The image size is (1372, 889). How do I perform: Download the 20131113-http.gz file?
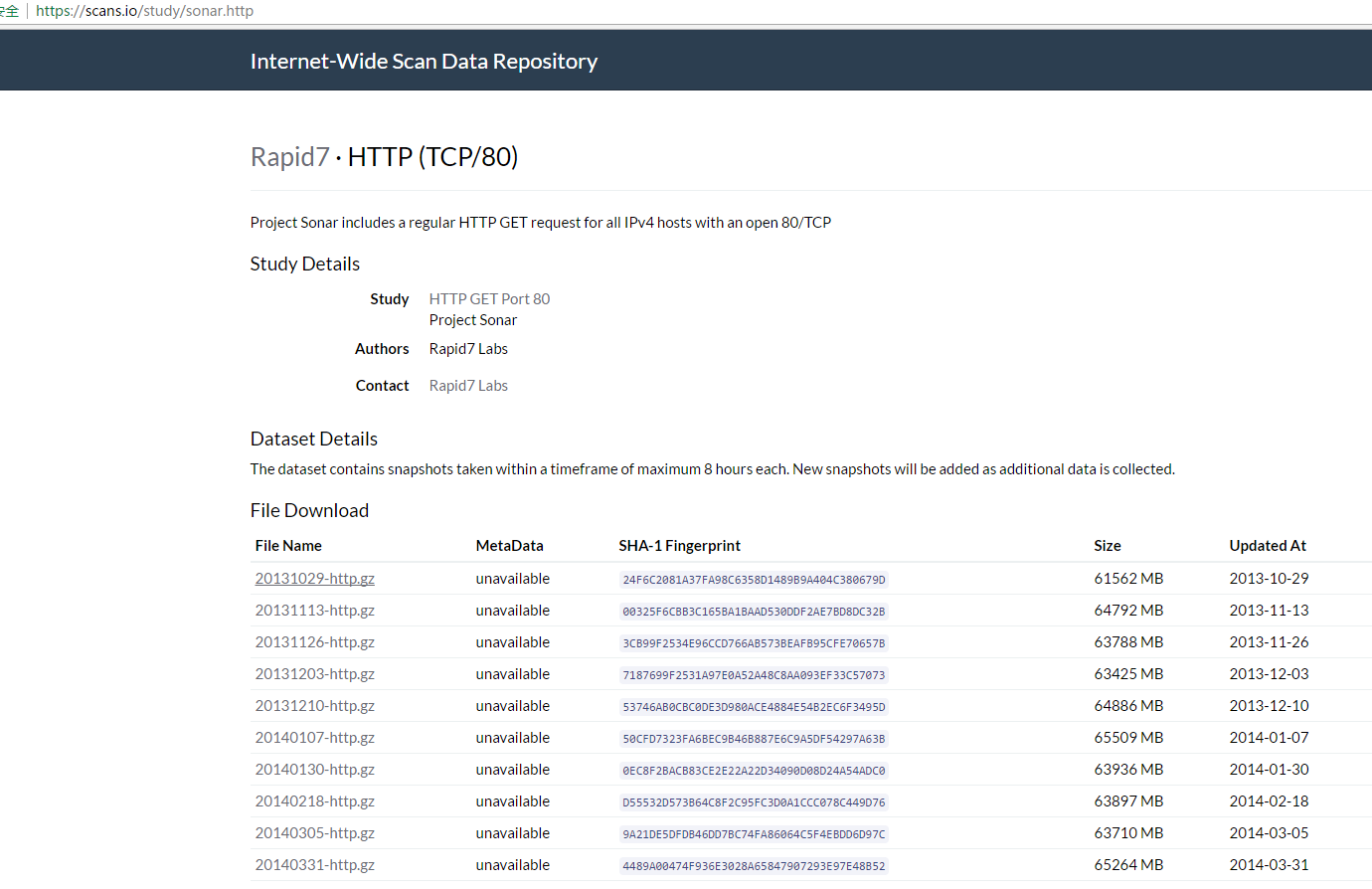click(314, 610)
